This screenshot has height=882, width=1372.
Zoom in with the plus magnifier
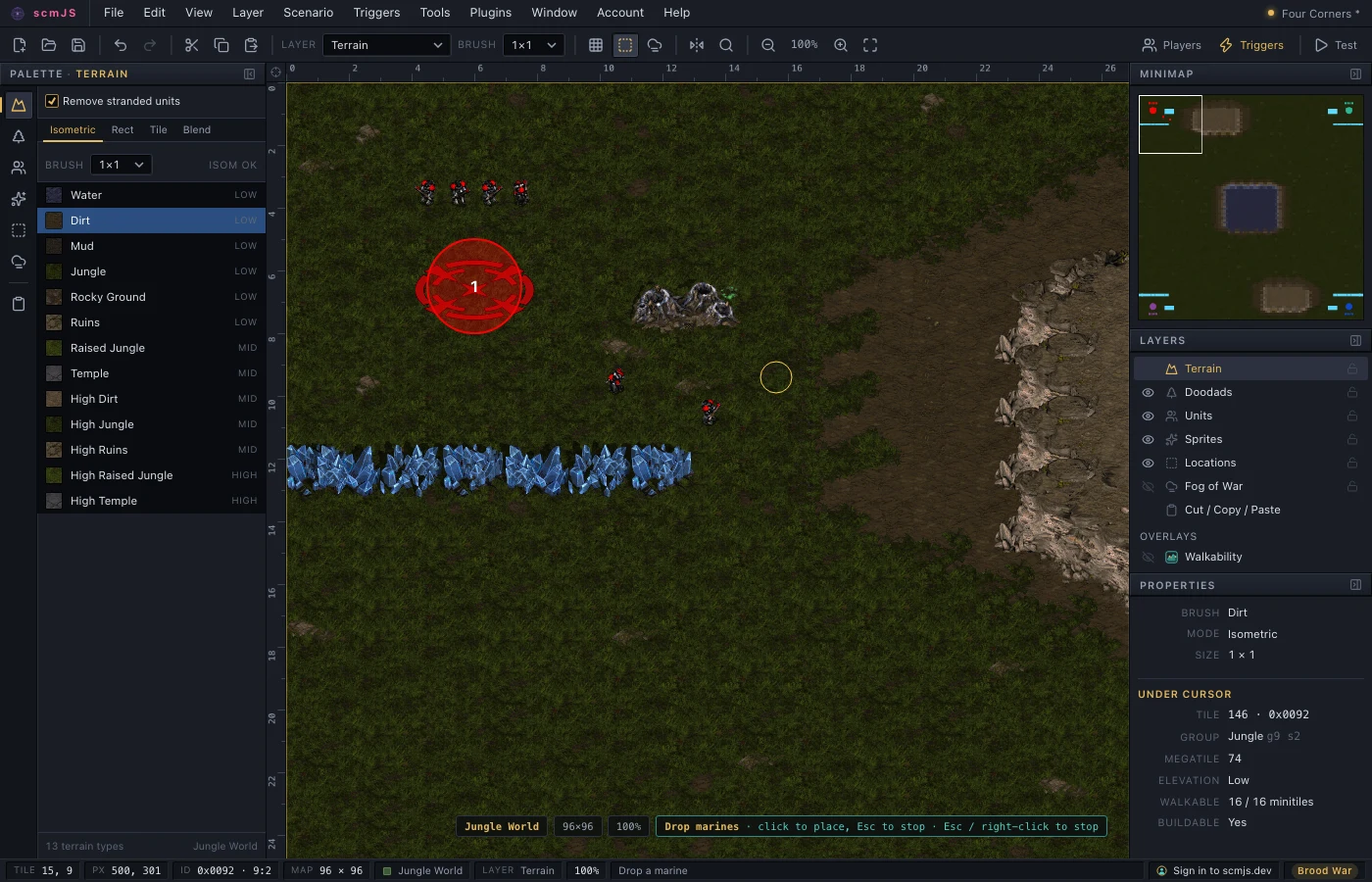(x=841, y=45)
